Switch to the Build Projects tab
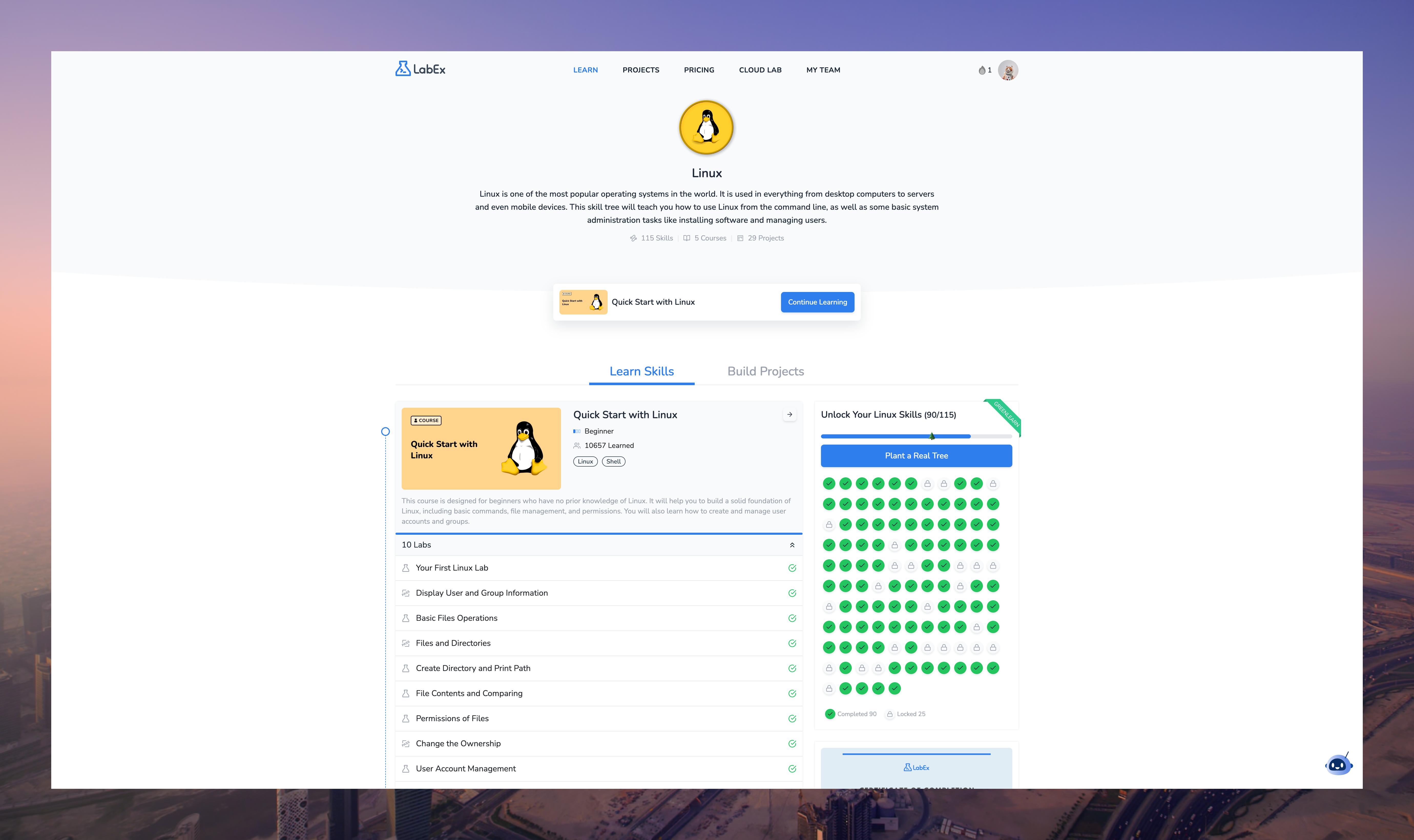The width and height of the screenshot is (1414, 840). point(765,371)
